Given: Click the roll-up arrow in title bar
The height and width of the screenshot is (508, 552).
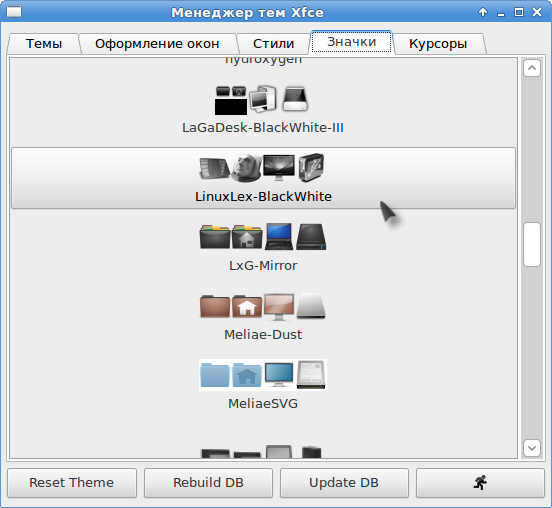Looking at the screenshot, I should click(483, 12).
